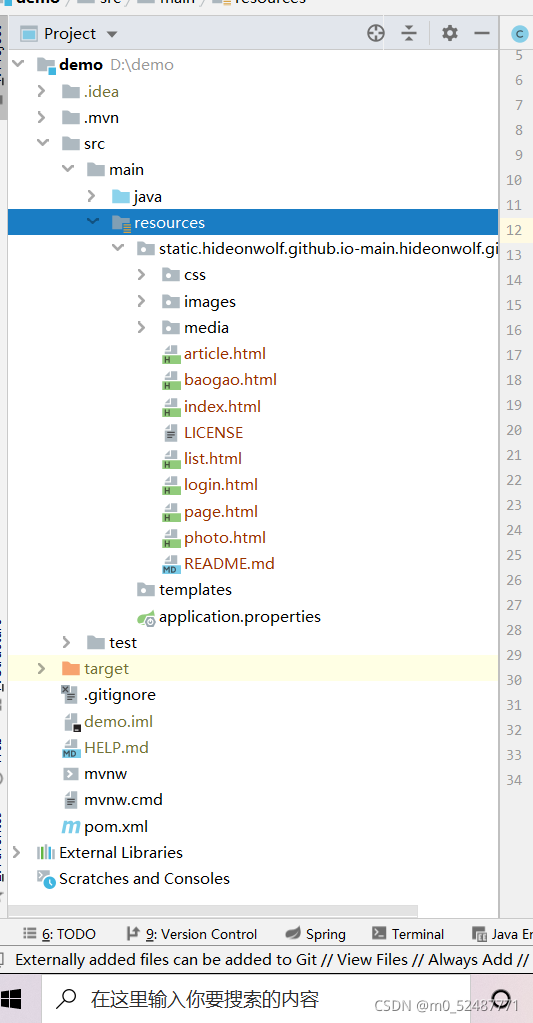The width and height of the screenshot is (533, 1023).
Task: Expand the target folder
Action: point(42,668)
